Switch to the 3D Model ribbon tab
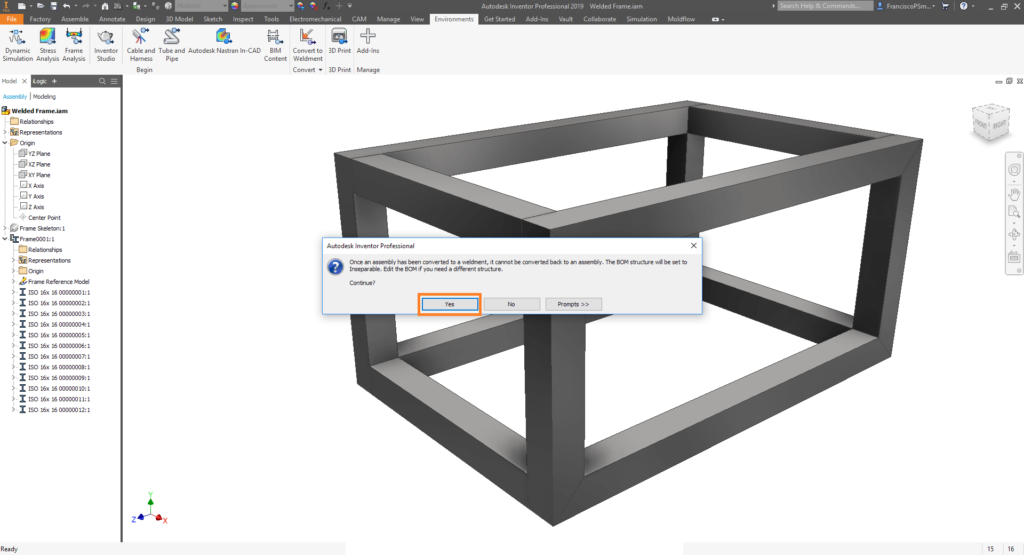 tap(179, 19)
